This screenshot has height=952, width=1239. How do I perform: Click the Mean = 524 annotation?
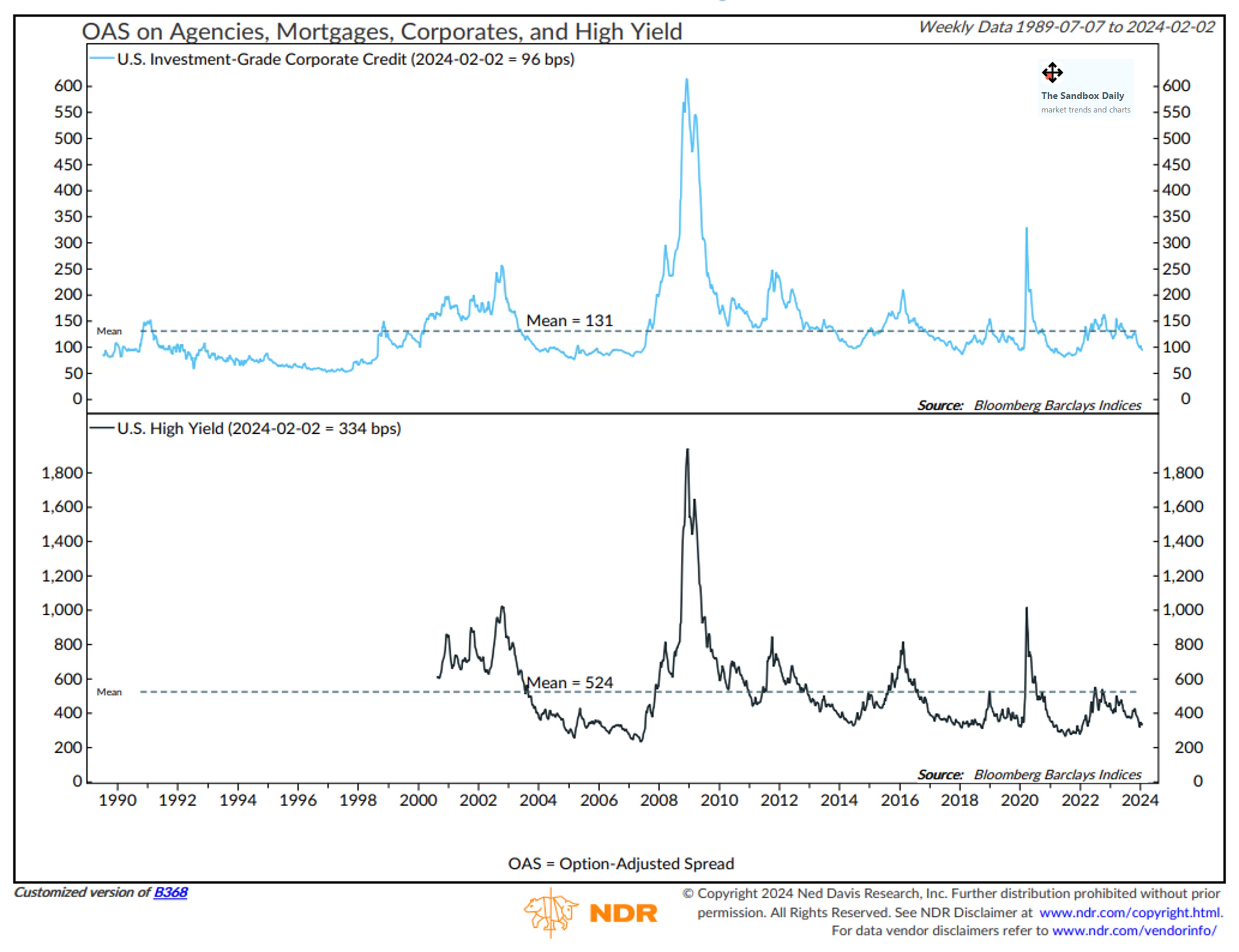[569, 683]
